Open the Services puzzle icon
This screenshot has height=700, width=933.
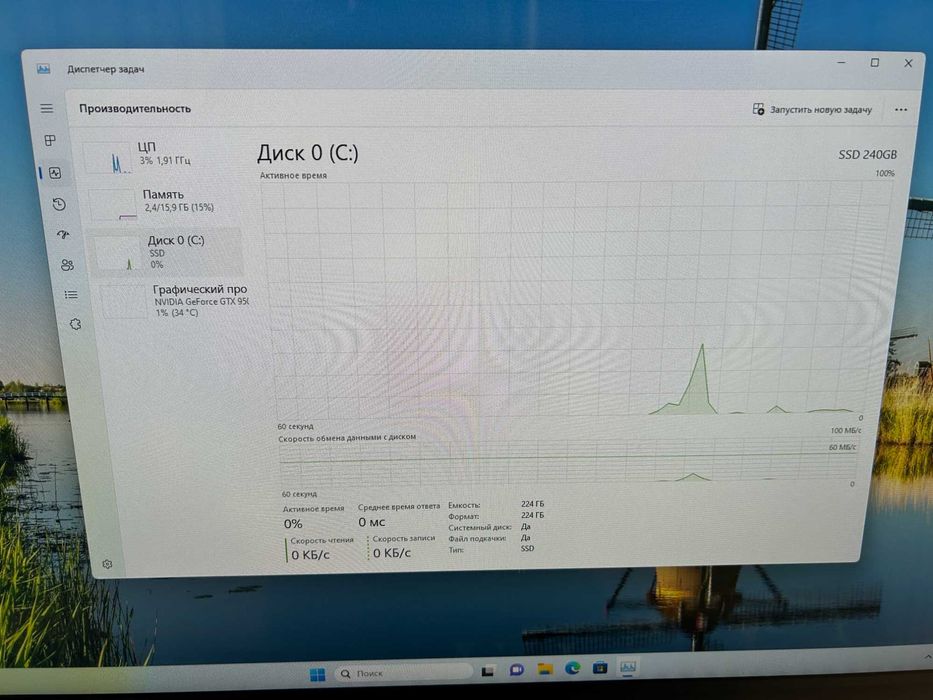click(75, 324)
